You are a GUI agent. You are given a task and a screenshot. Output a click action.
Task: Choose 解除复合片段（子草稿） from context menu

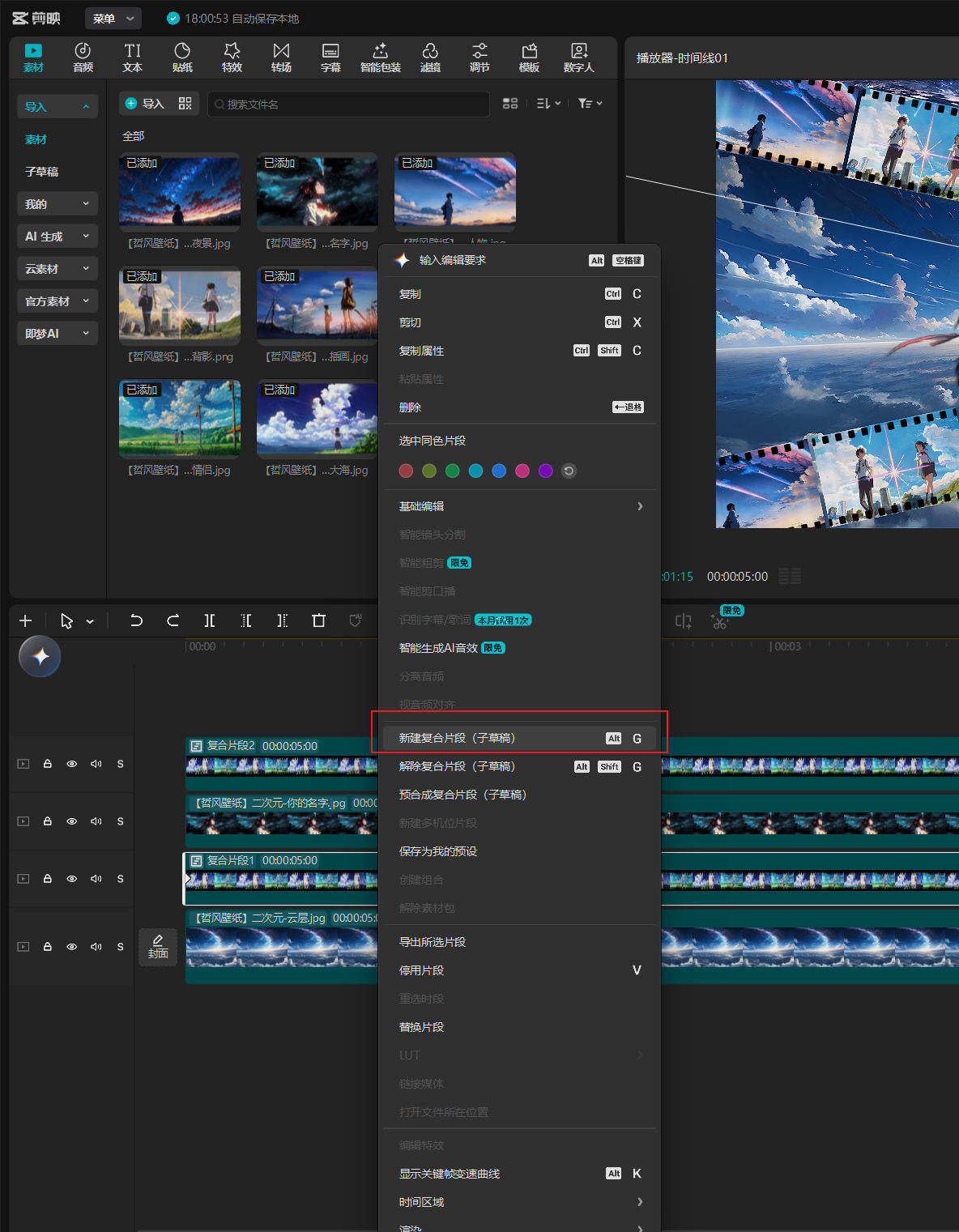tap(520, 766)
